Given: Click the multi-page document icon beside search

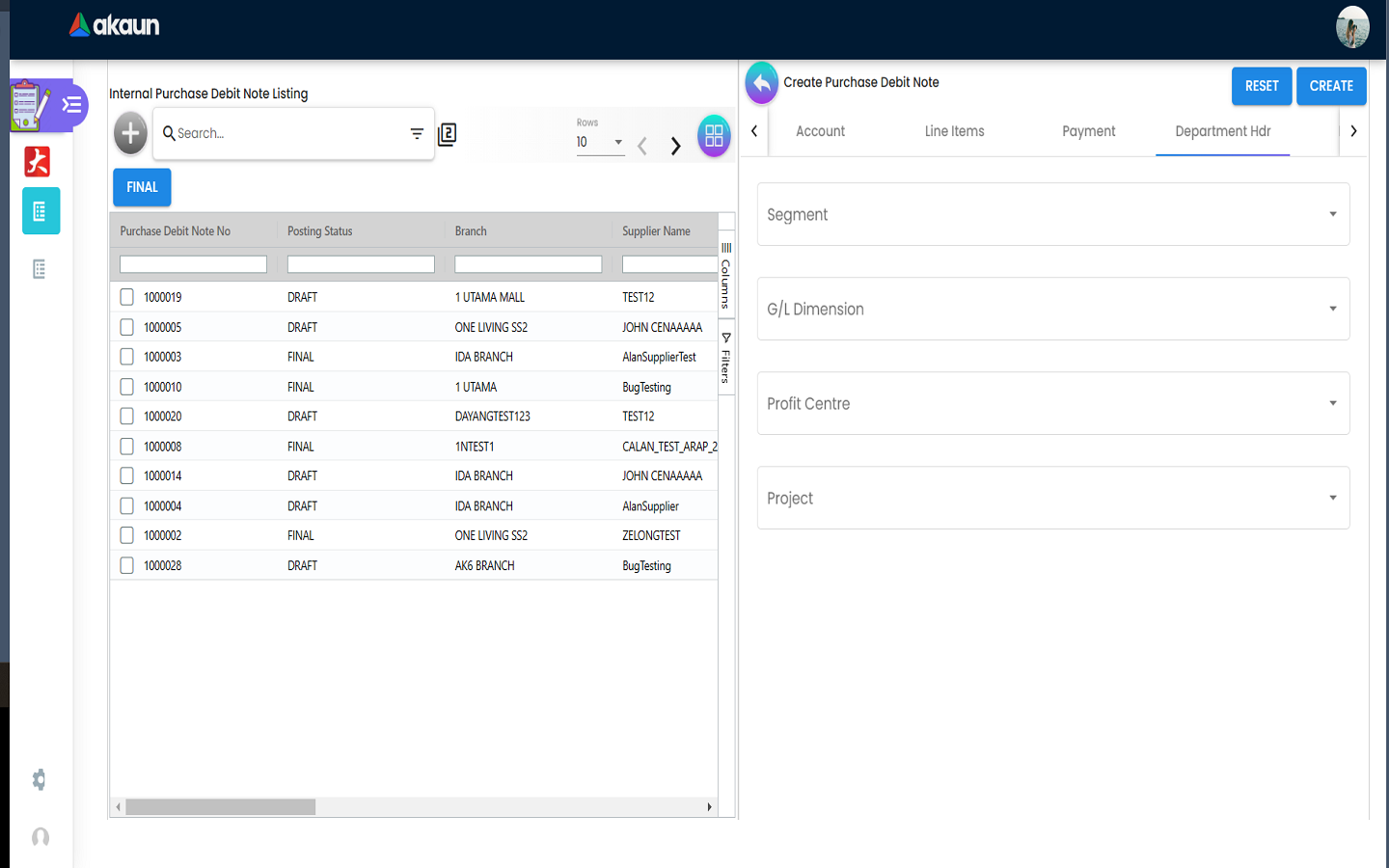Looking at the screenshot, I should [x=447, y=134].
